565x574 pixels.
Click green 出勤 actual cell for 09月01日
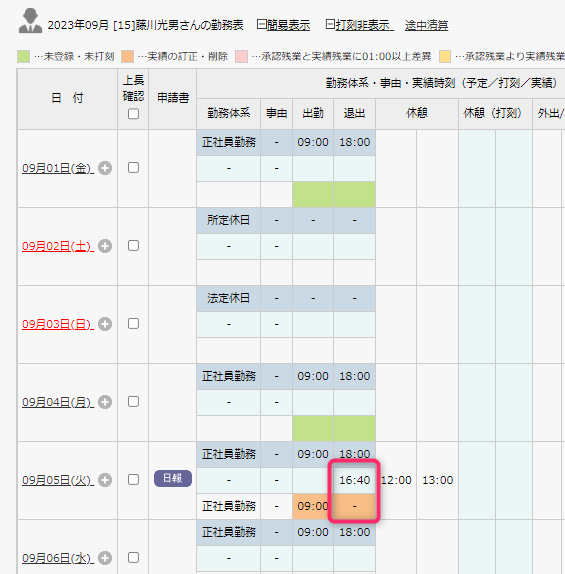click(x=313, y=194)
